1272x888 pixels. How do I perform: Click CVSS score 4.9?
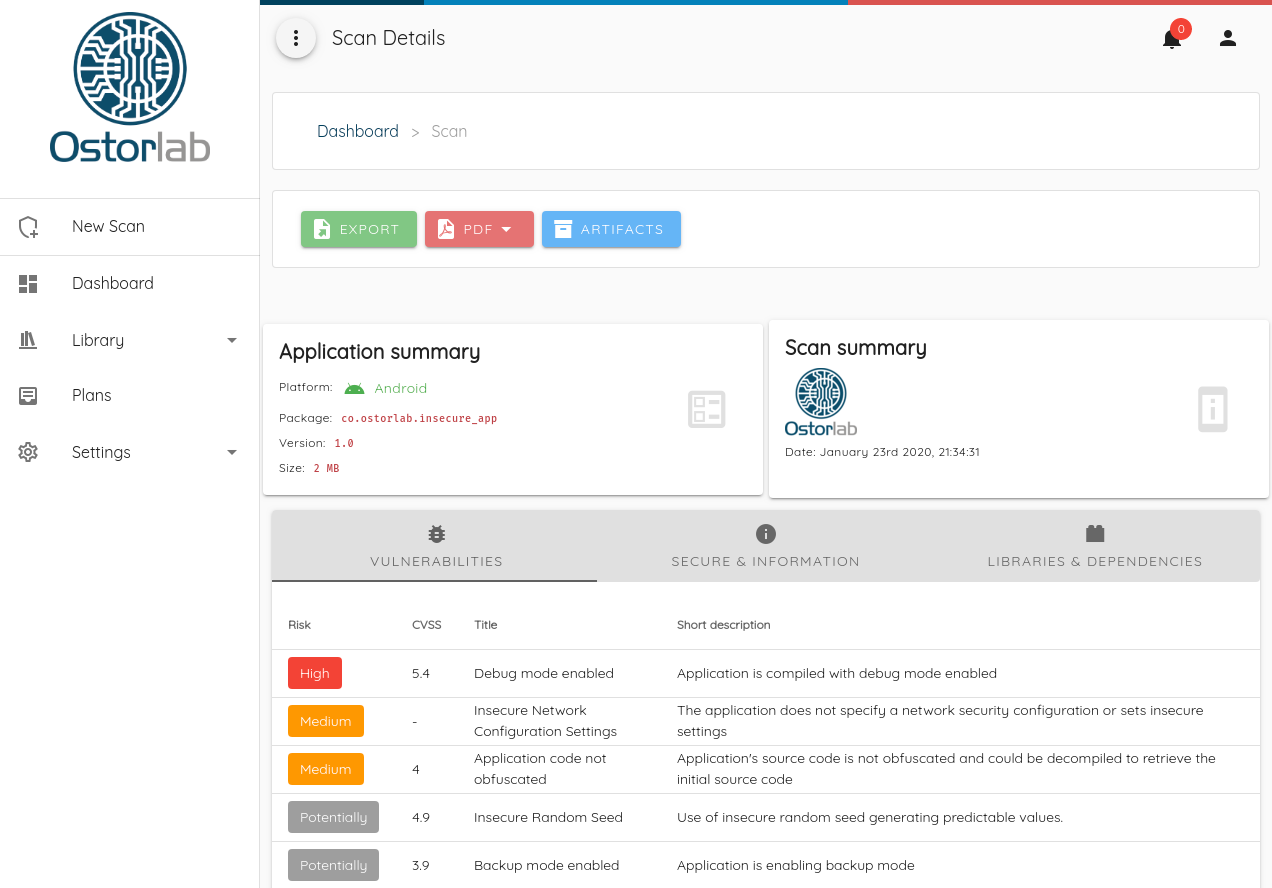coord(420,817)
